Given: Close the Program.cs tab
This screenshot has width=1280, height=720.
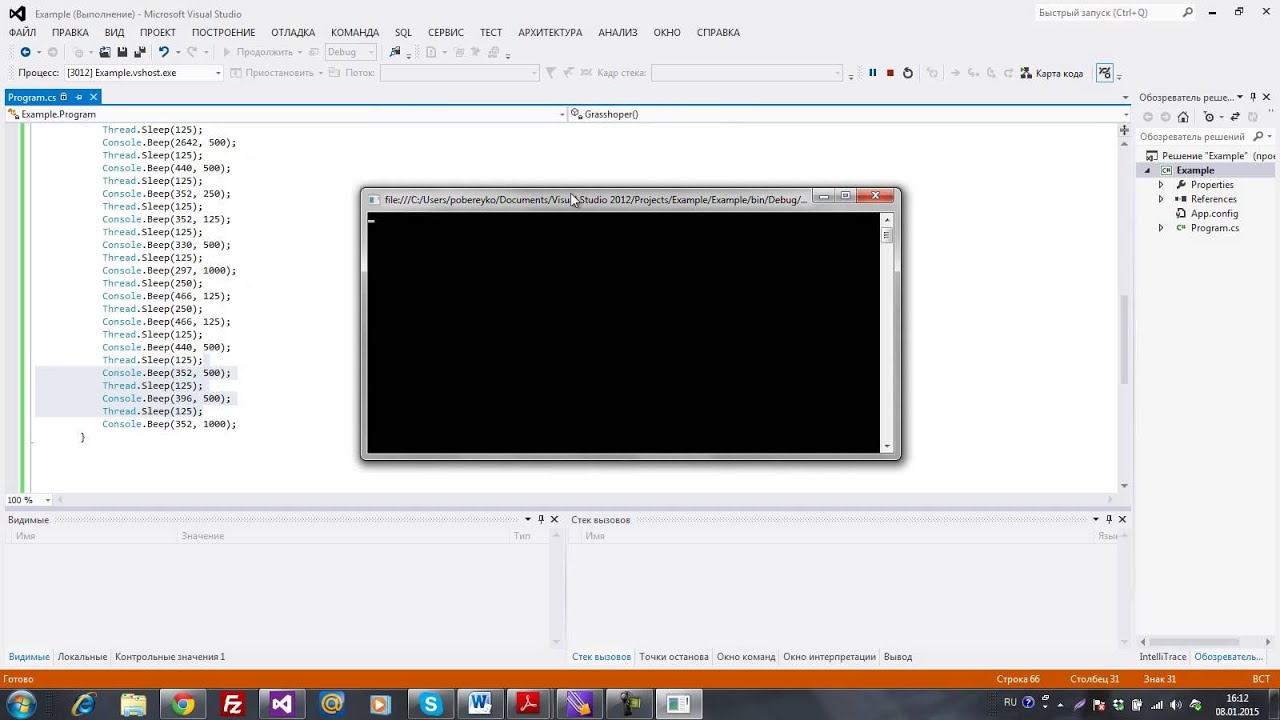Looking at the screenshot, I should coord(93,97).
